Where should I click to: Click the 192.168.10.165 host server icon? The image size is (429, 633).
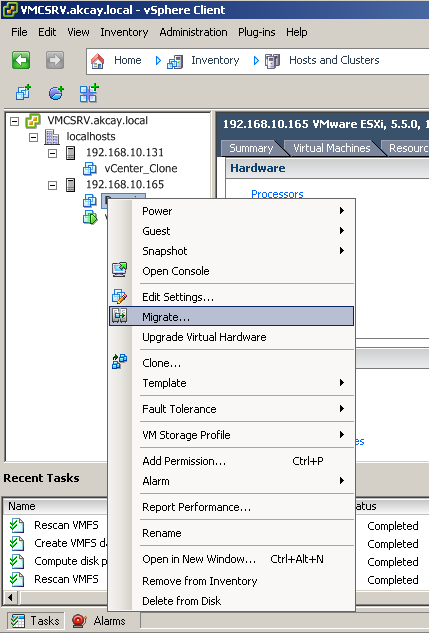pyautogui.click(x=71, y=185)
